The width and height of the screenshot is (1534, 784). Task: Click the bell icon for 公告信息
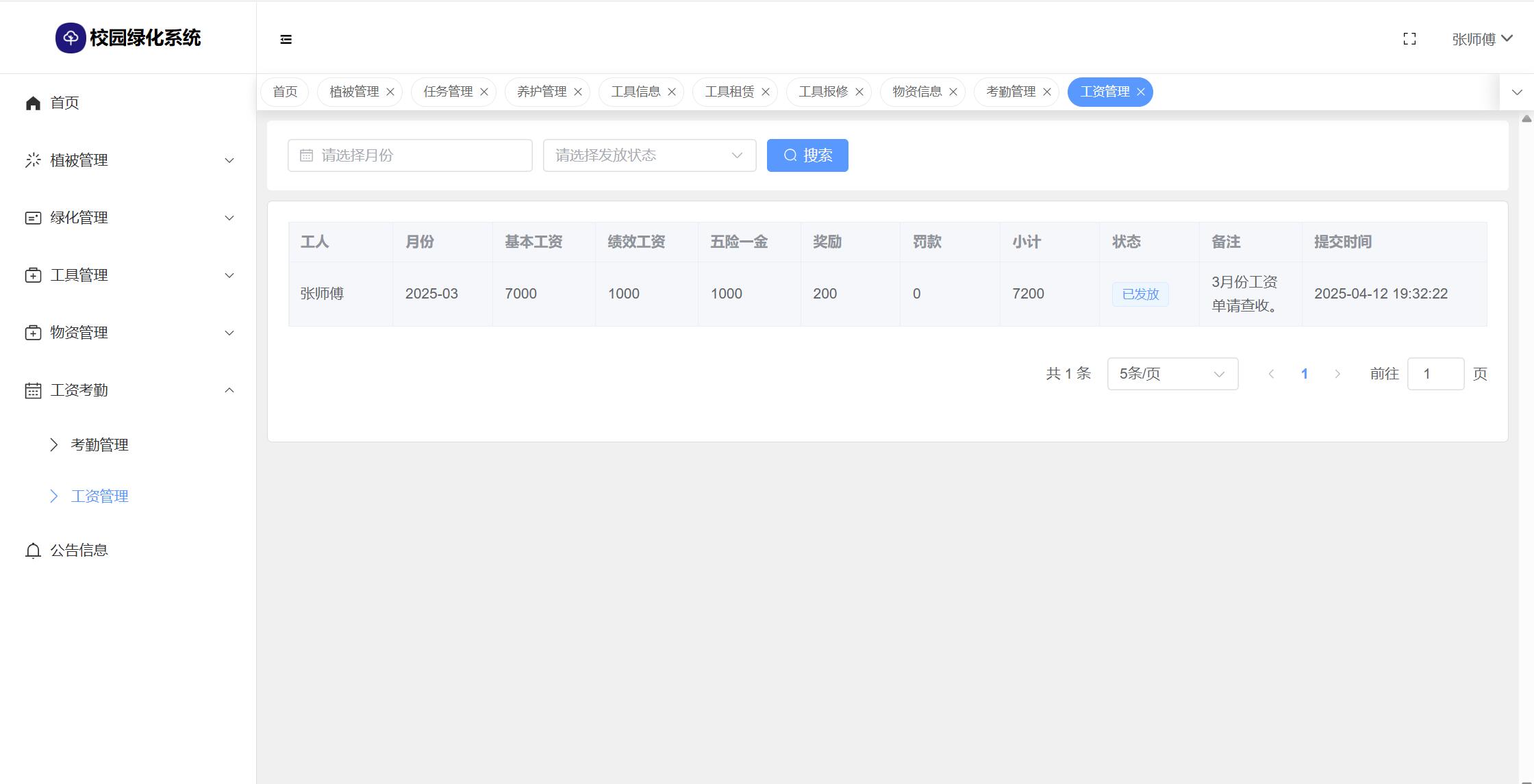tap(33, 551)
